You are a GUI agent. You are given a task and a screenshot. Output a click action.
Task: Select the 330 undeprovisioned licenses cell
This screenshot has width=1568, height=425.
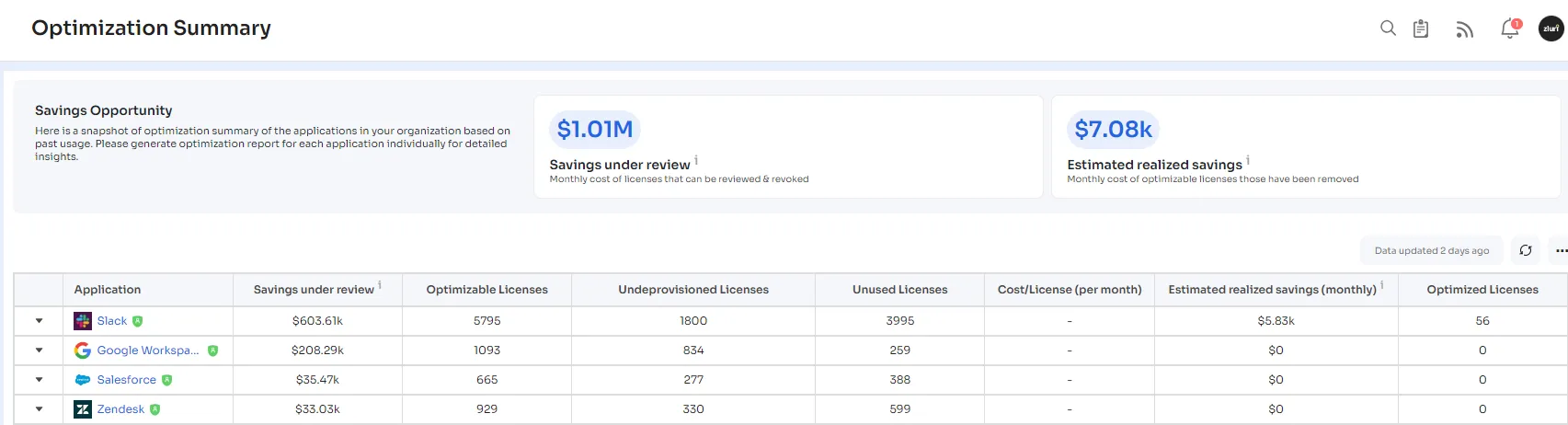[693, 409]
